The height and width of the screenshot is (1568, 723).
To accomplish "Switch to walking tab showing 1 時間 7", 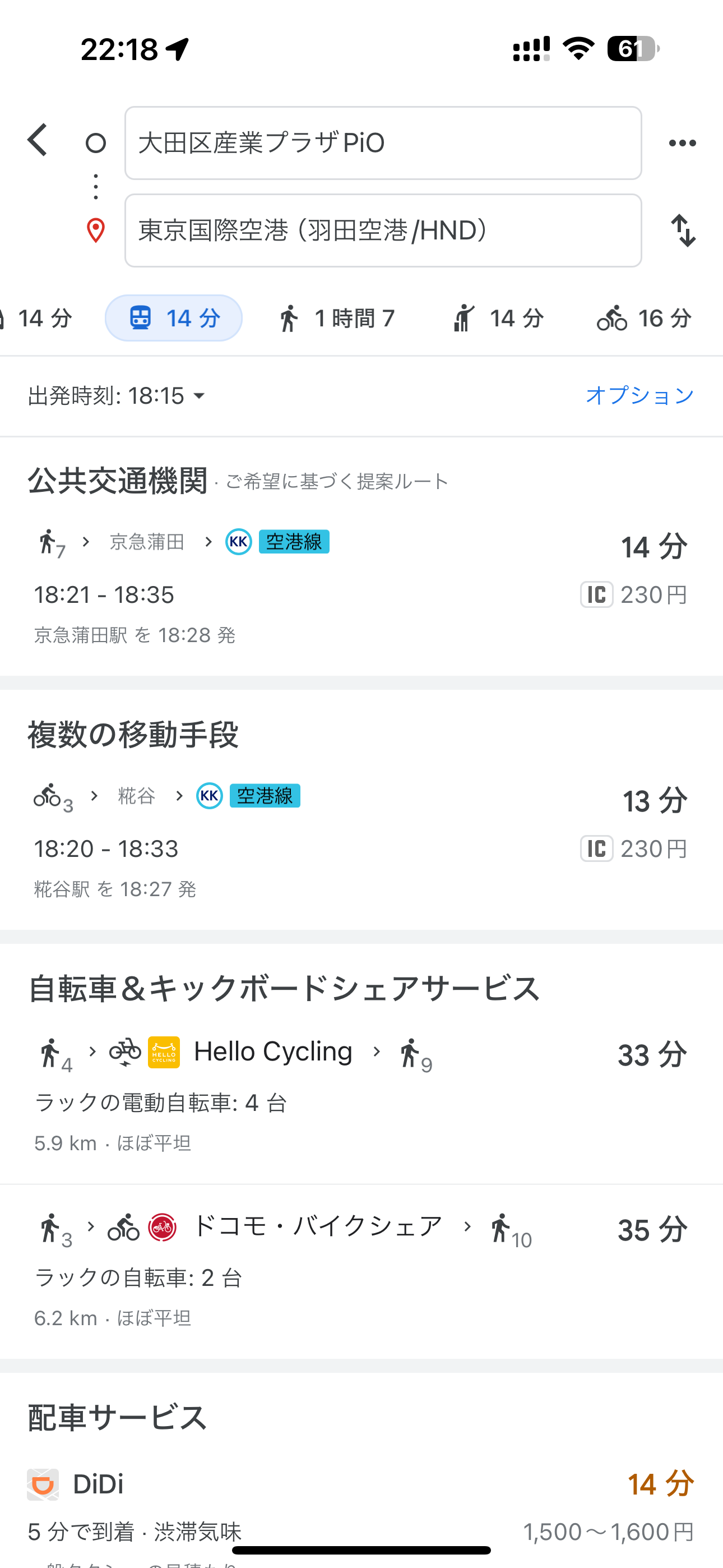I will pos(336,319).
